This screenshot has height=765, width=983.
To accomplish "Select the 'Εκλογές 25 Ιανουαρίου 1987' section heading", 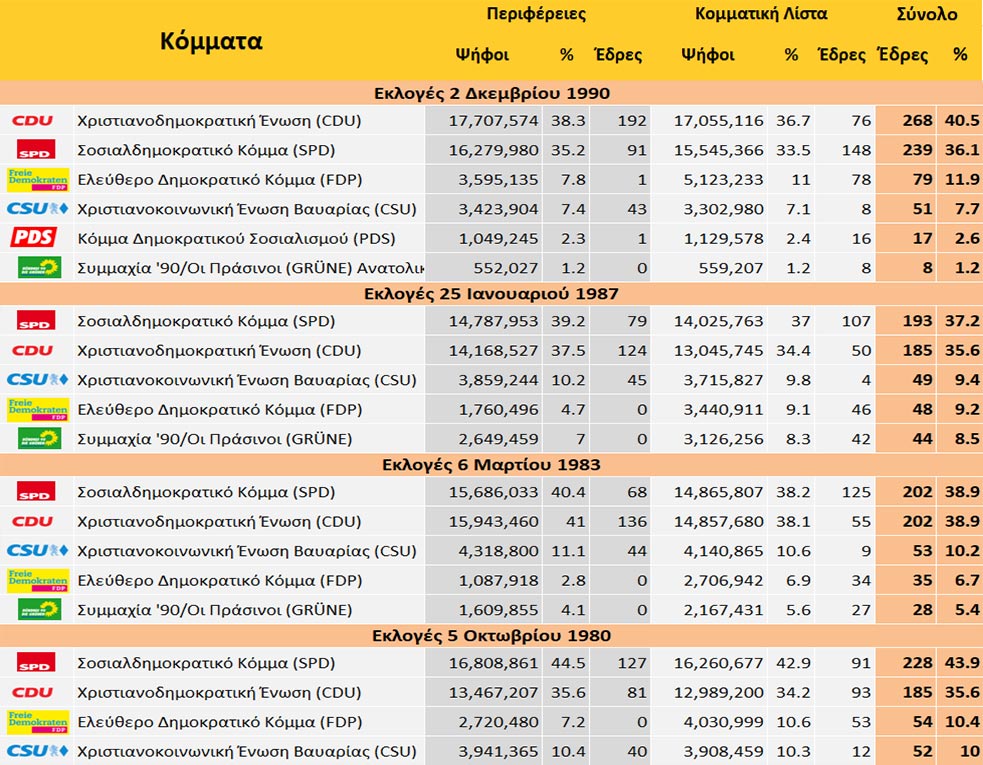I will [492, 293].
